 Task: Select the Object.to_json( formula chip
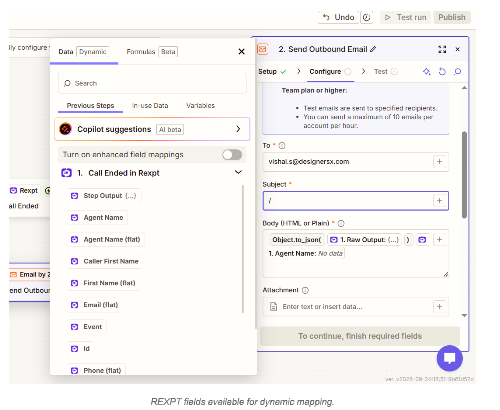click(x=297, y=240)
